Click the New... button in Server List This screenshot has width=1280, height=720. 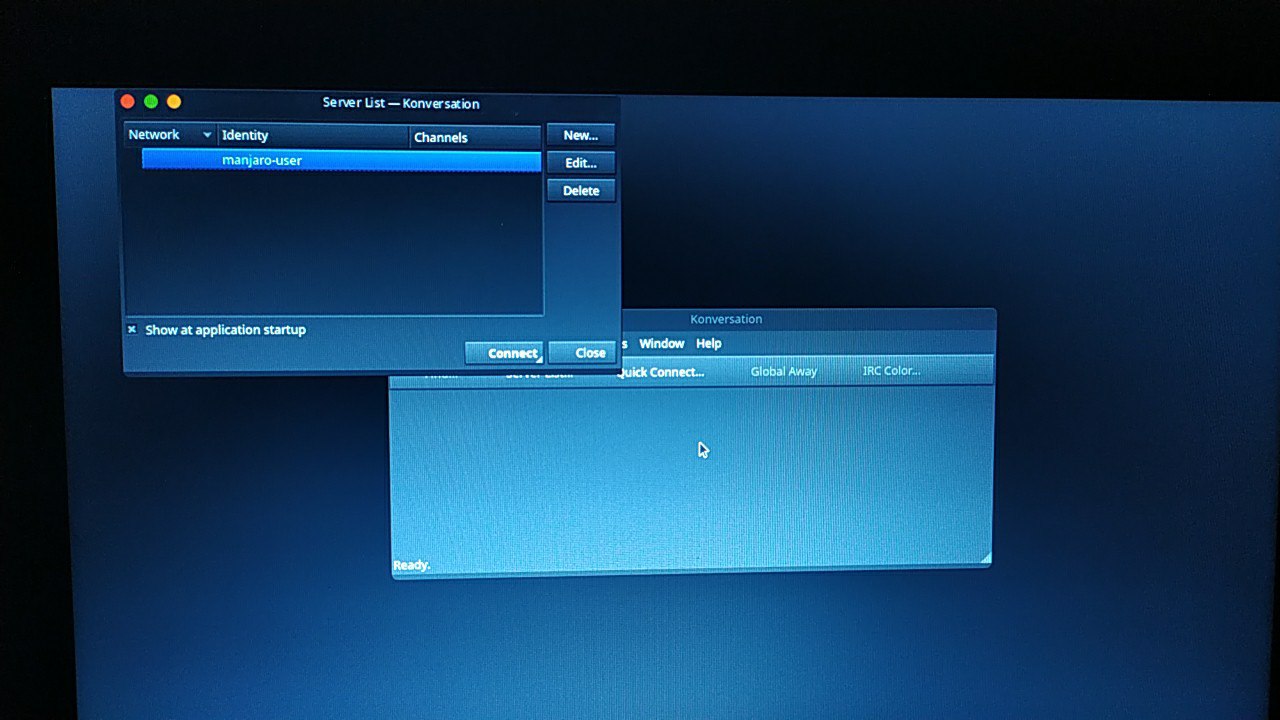(x=580, y=135)
